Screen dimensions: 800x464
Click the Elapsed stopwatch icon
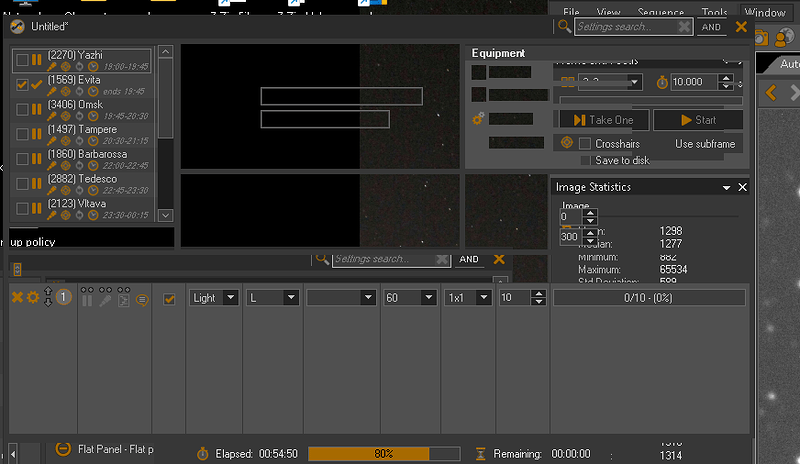(203, 453)
